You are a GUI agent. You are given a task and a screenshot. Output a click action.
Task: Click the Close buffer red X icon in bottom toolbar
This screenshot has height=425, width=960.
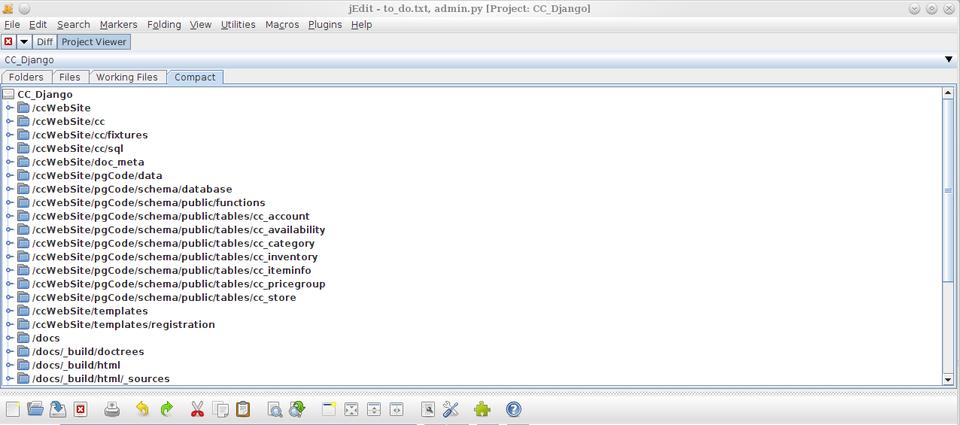point(81,409)
